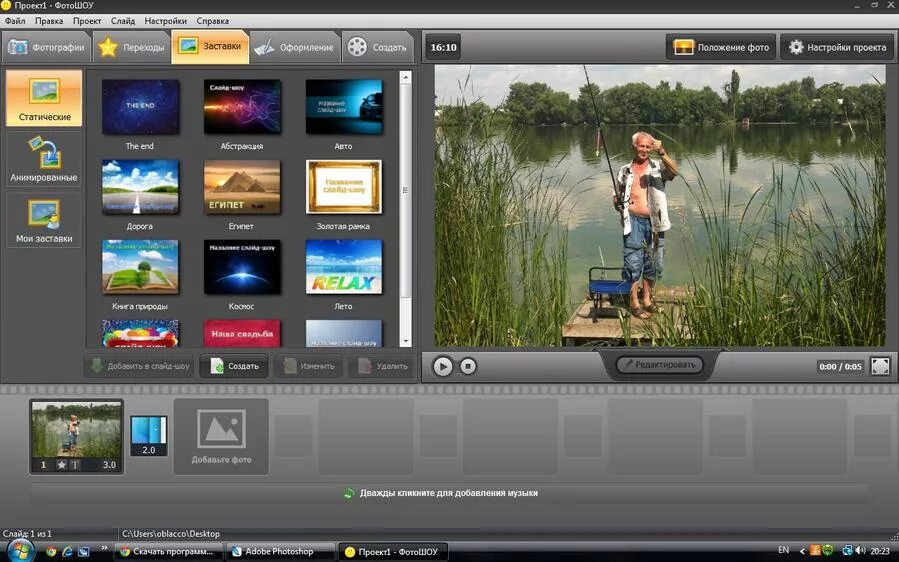Go to the Создать tab
The width and height of the screenshot is (899, 562).
pyautogui.click(x=378, y=48)
